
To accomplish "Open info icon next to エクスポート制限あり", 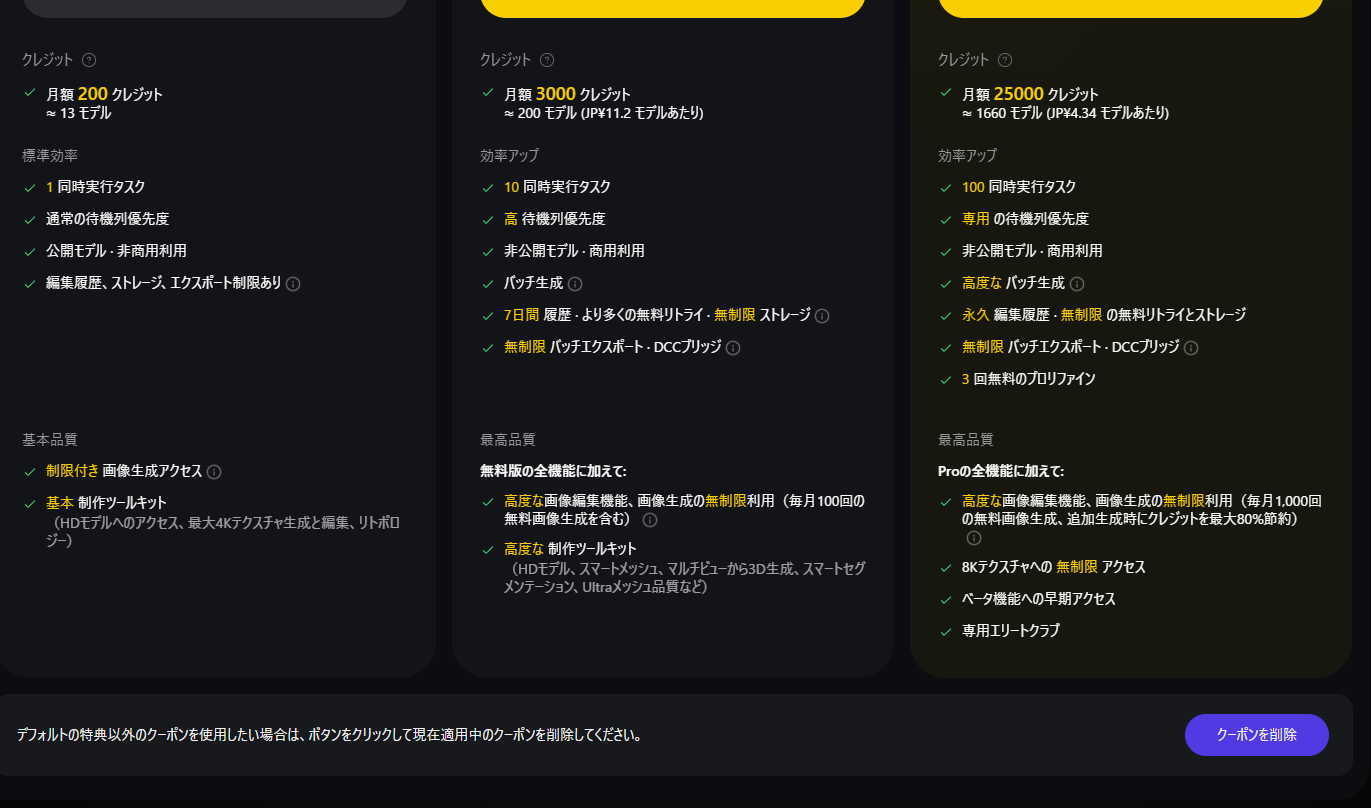I will [293, 284].
